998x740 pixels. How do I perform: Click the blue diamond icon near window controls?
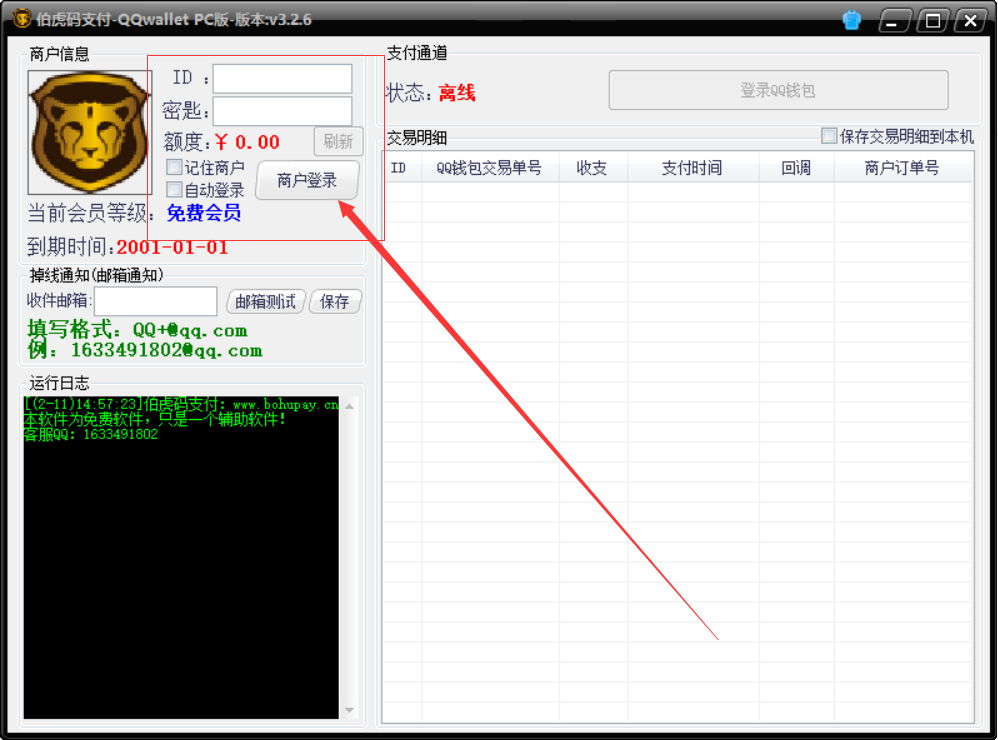click(x=850, y=18)
